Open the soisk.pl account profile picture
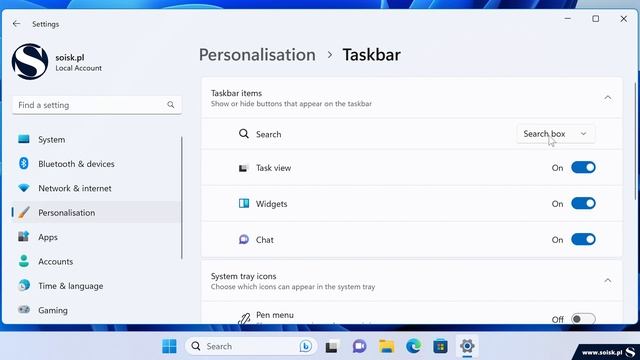Image resolution: width=640 pixels, height=360 pixels. point(30,62)
